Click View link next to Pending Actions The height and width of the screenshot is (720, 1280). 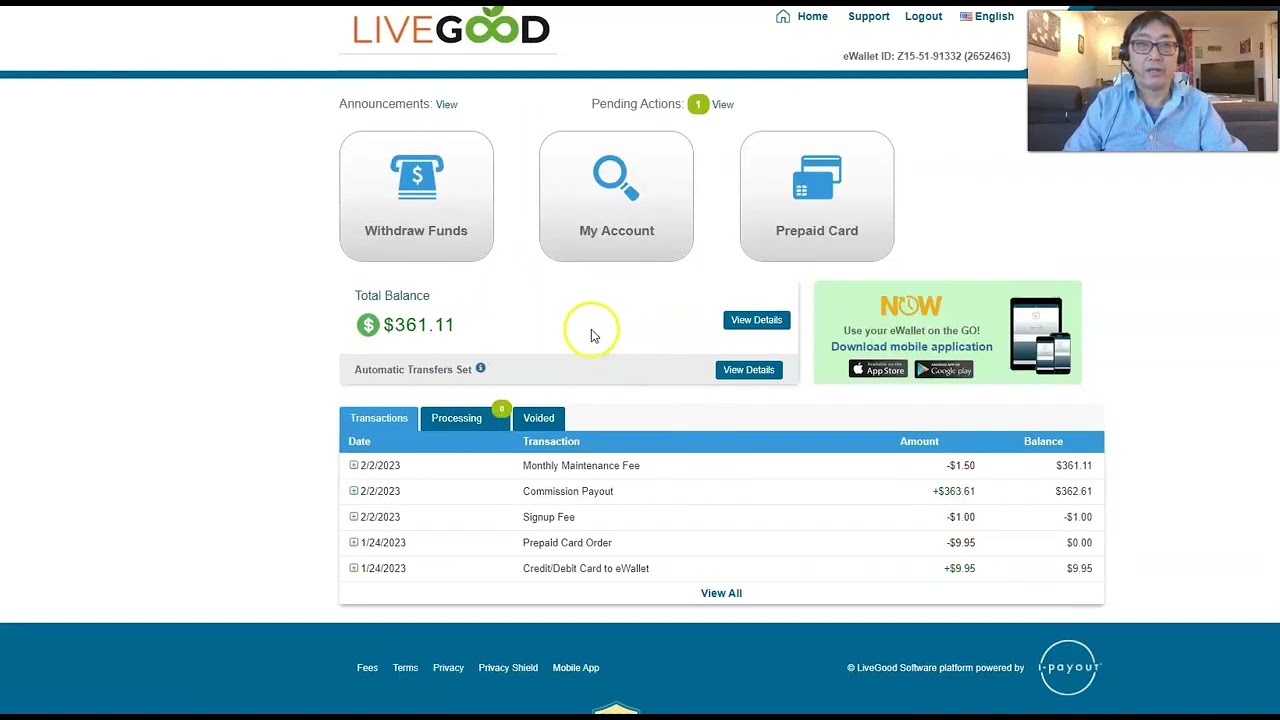click(x=723, y=105)
